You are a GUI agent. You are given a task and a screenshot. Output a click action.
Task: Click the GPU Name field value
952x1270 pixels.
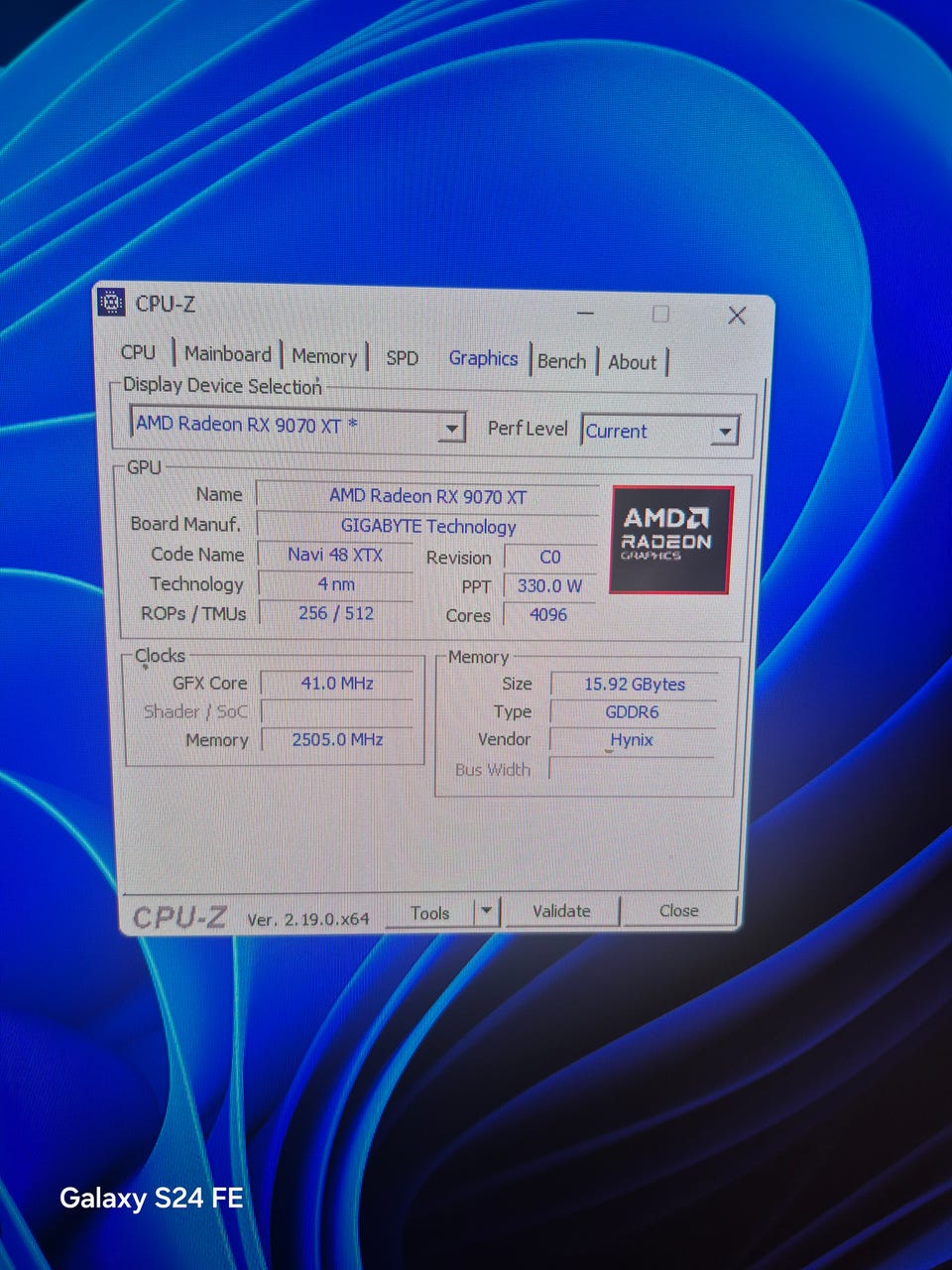coord(427,496)
